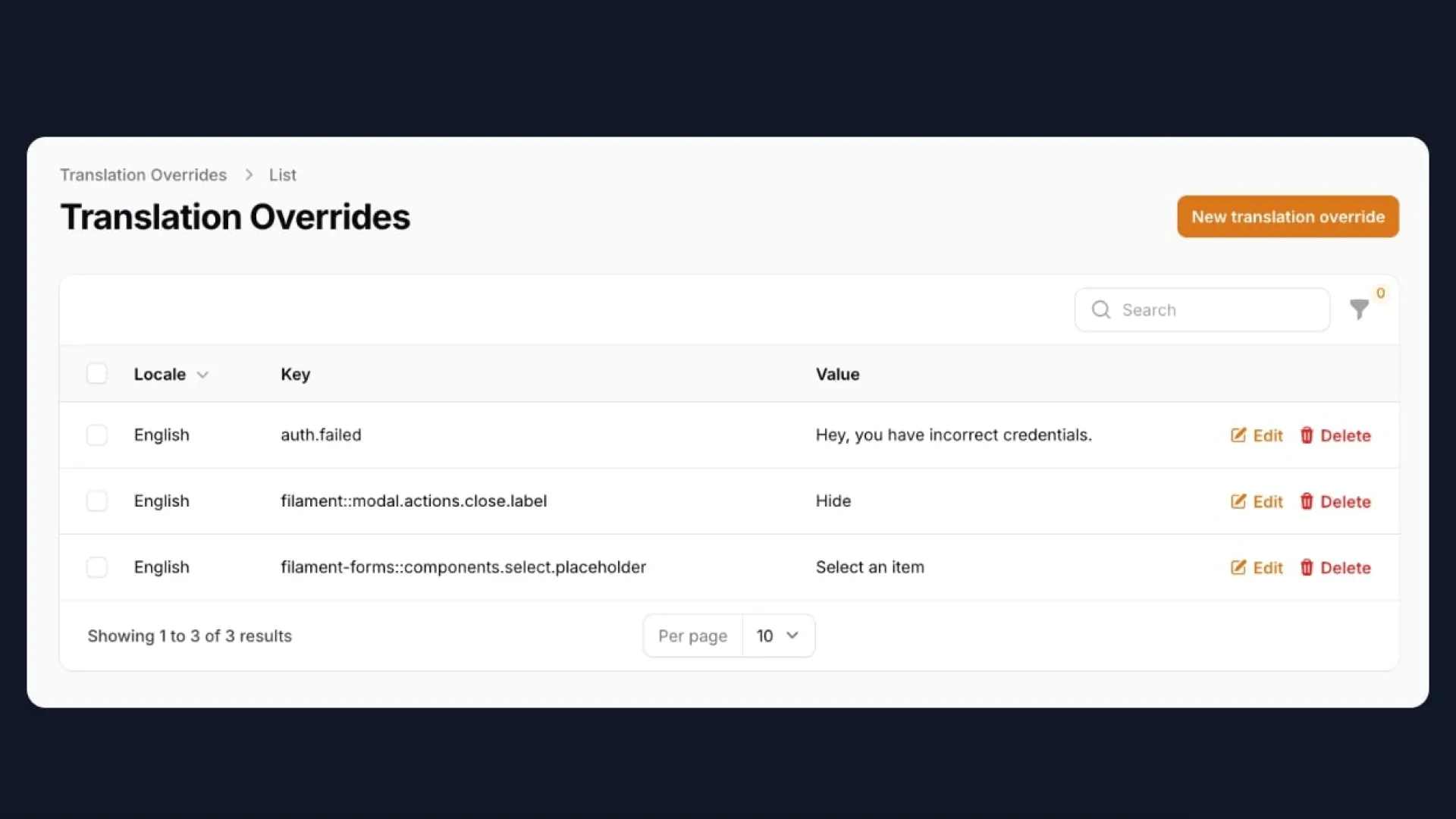Click the trash icon on the last row
Viewport: 1456px width, 819px height.
tap(1307, 566)
